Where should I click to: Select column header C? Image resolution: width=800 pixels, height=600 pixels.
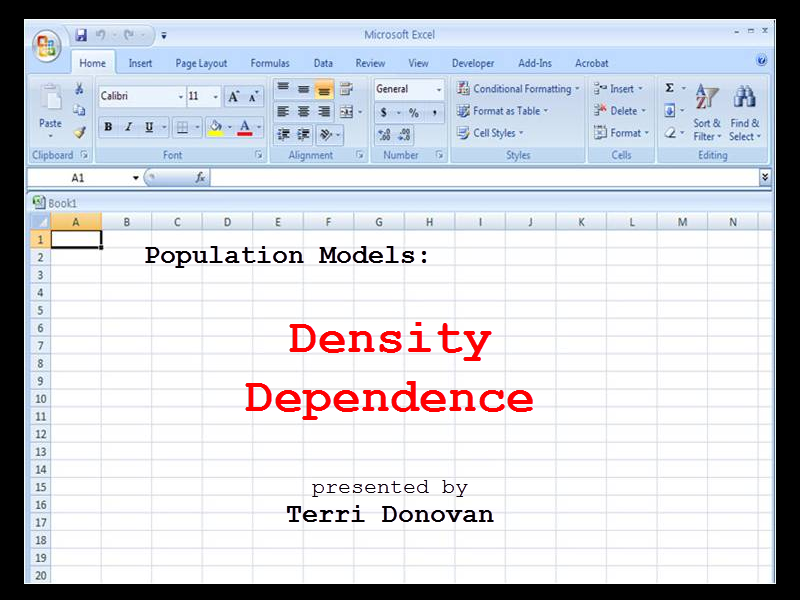coord(177,222)
